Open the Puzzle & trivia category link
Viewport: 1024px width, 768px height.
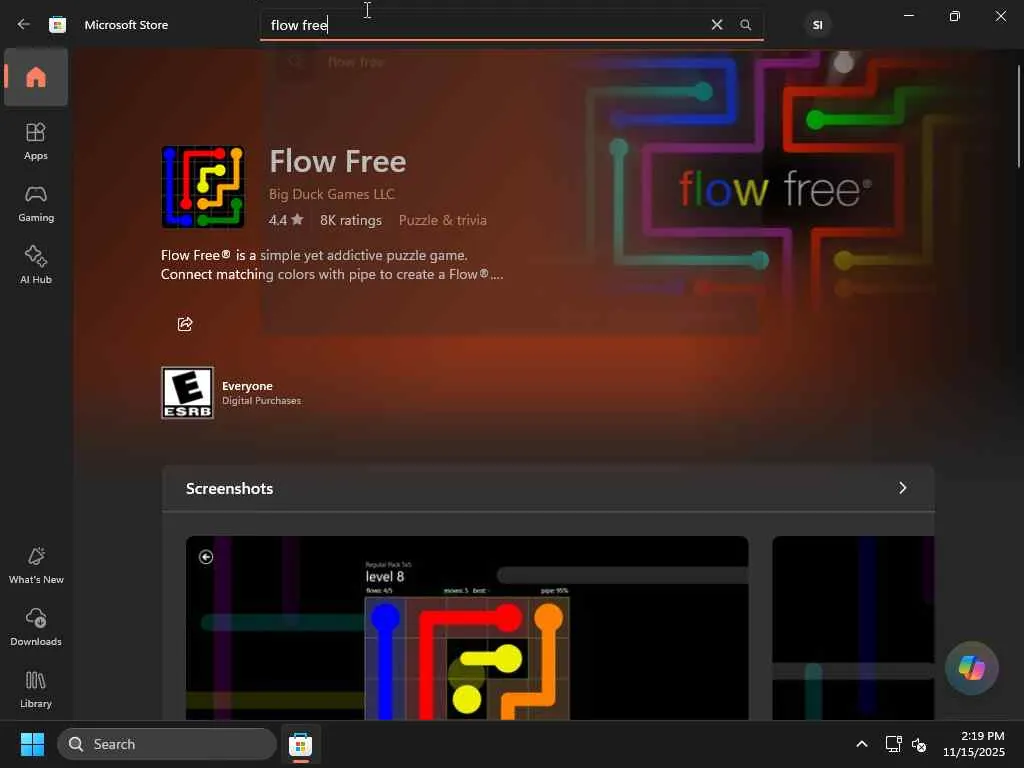[443, 220]
